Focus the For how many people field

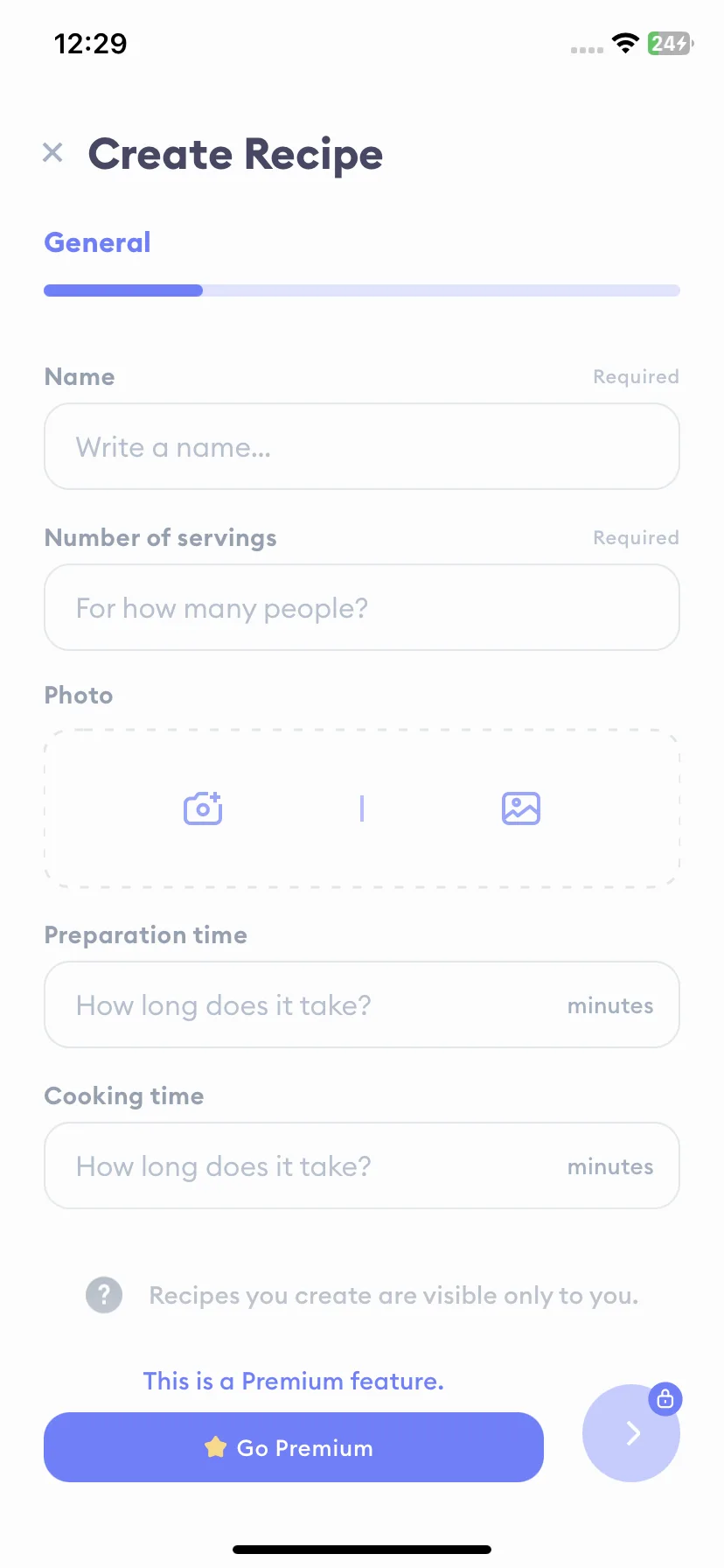point(362,607)
